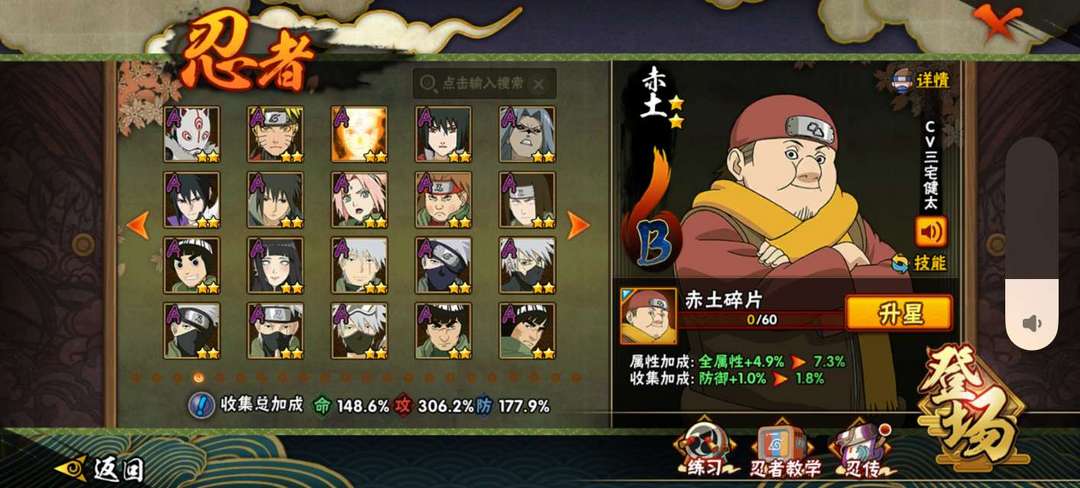
Task: Go to next ninja page arrow
Action: click(578, 225)
